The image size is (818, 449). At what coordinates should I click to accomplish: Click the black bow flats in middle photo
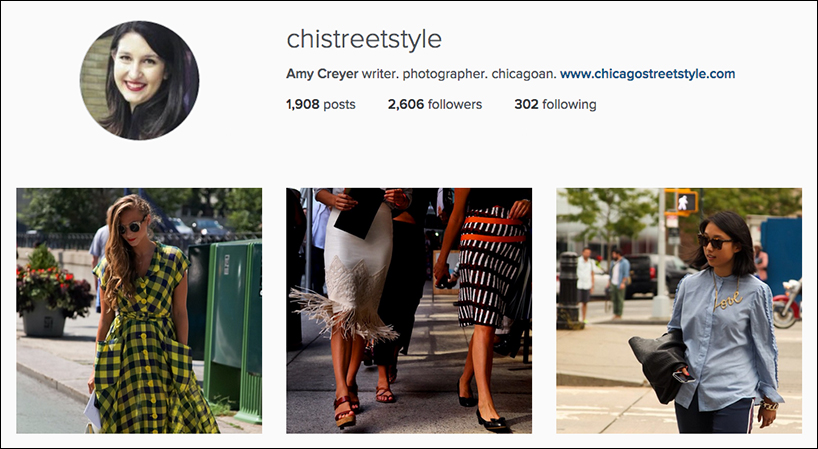pos(491,420)
